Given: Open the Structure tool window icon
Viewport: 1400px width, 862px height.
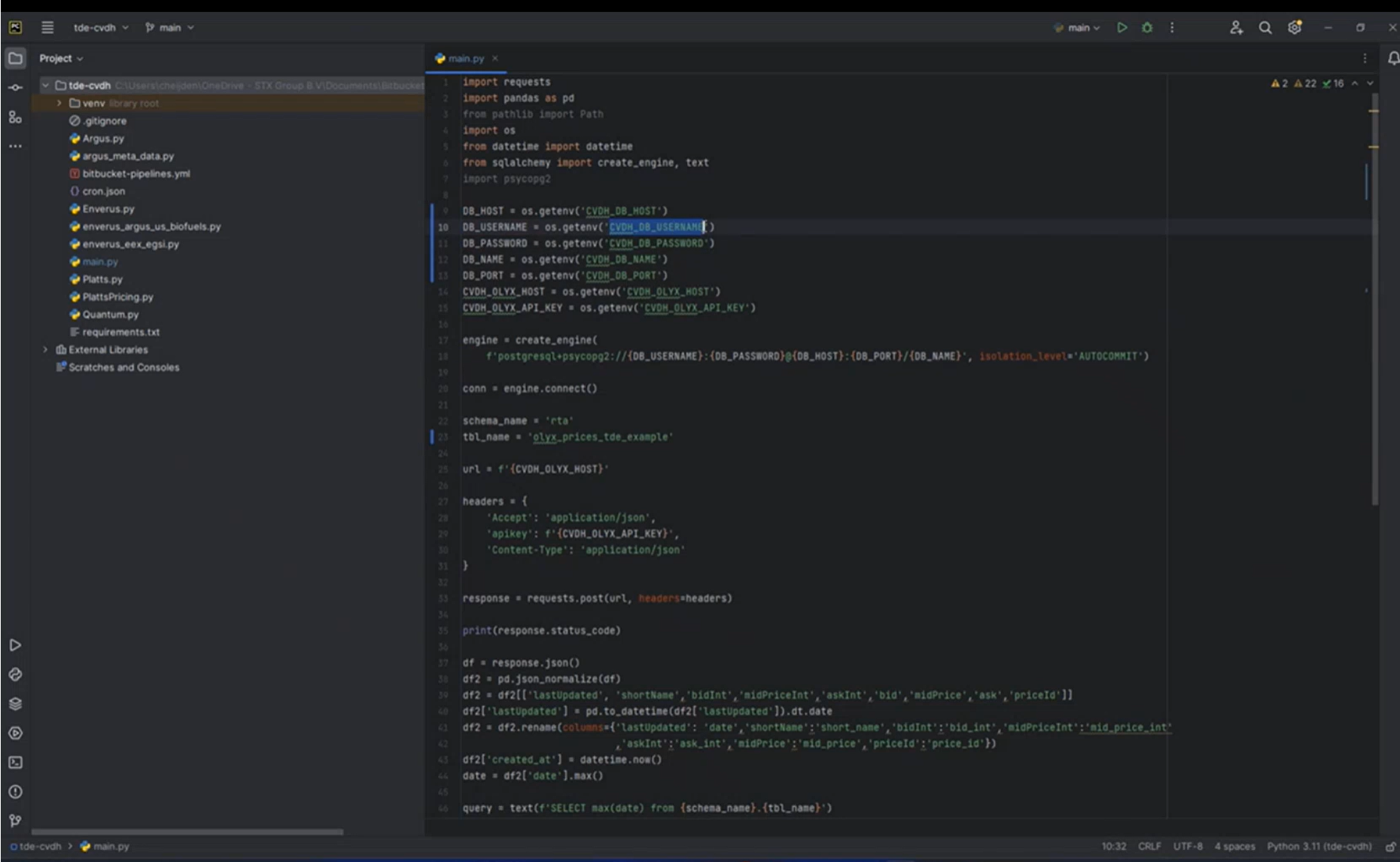Looking at the screenshot, I should coord(15,117).
